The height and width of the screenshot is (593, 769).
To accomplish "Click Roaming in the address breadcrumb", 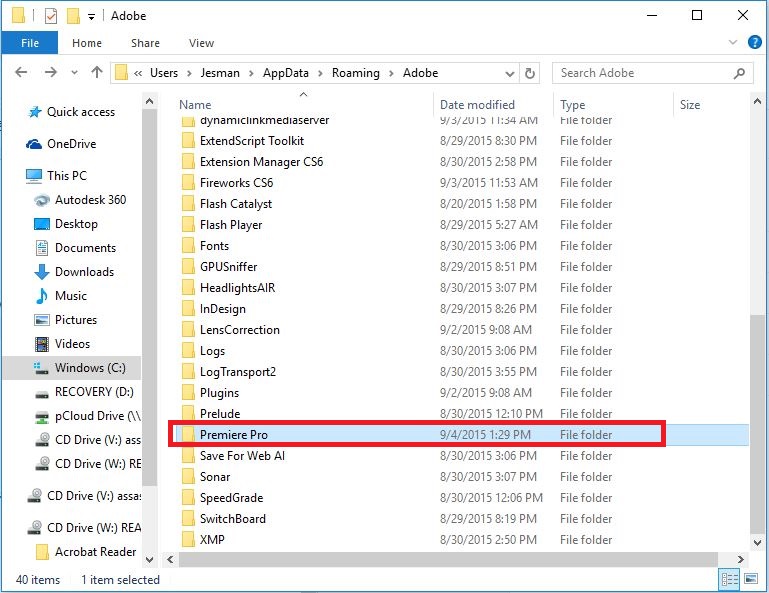I will coord(356,73).
